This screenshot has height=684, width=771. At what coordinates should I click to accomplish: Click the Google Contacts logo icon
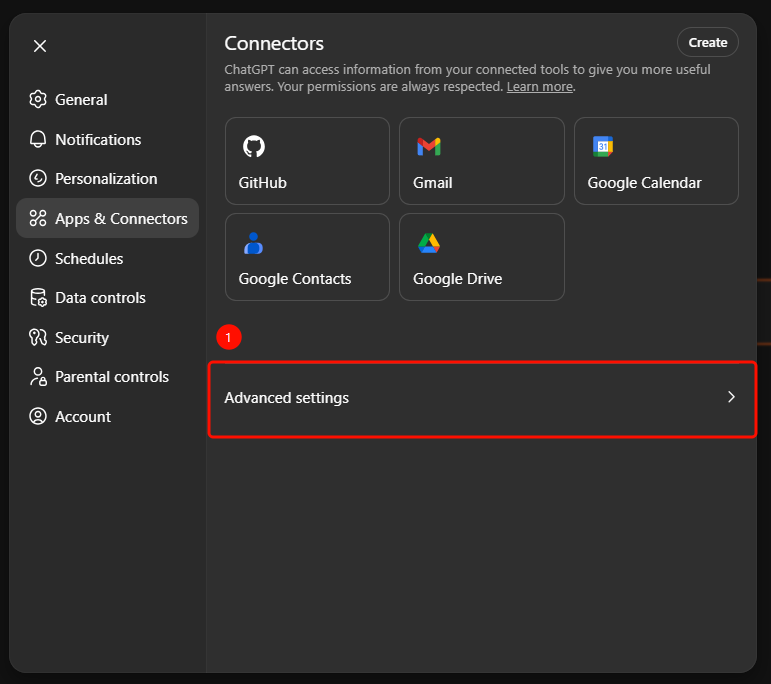tap(253, 243)
